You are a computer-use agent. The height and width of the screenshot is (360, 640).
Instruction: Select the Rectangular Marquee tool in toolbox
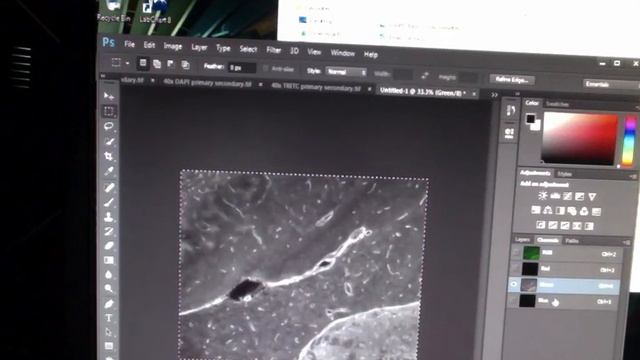pyautogui.click(x=109, y=111)
